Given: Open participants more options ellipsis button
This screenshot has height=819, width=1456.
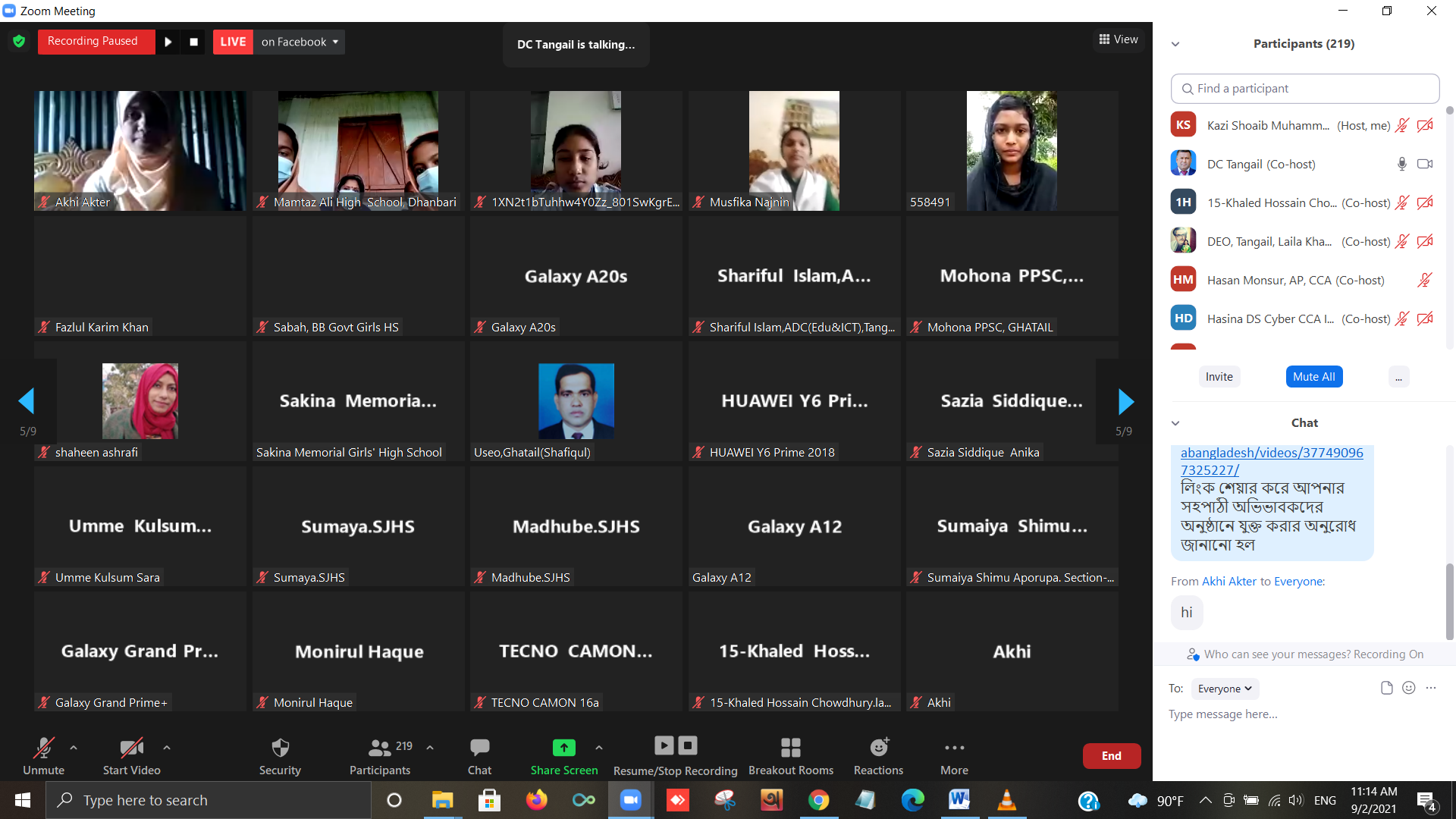Looking at the screenshot, I should (x=1398, y=377).
